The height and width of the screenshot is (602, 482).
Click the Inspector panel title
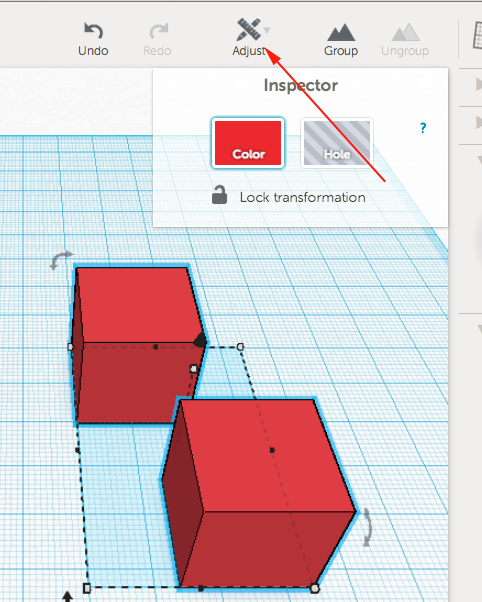pos(301,85)
